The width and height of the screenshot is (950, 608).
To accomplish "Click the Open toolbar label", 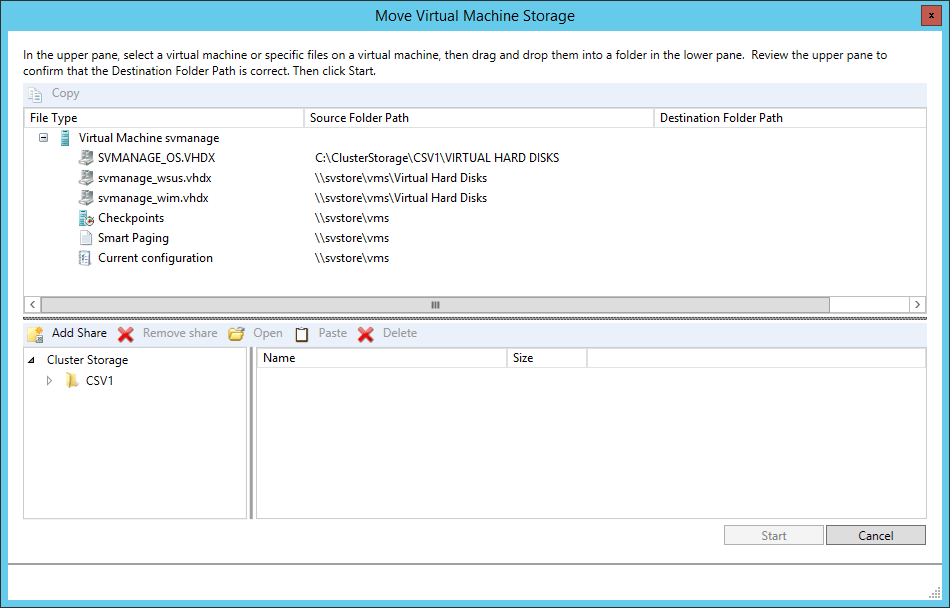I will (x=268, y=333).
